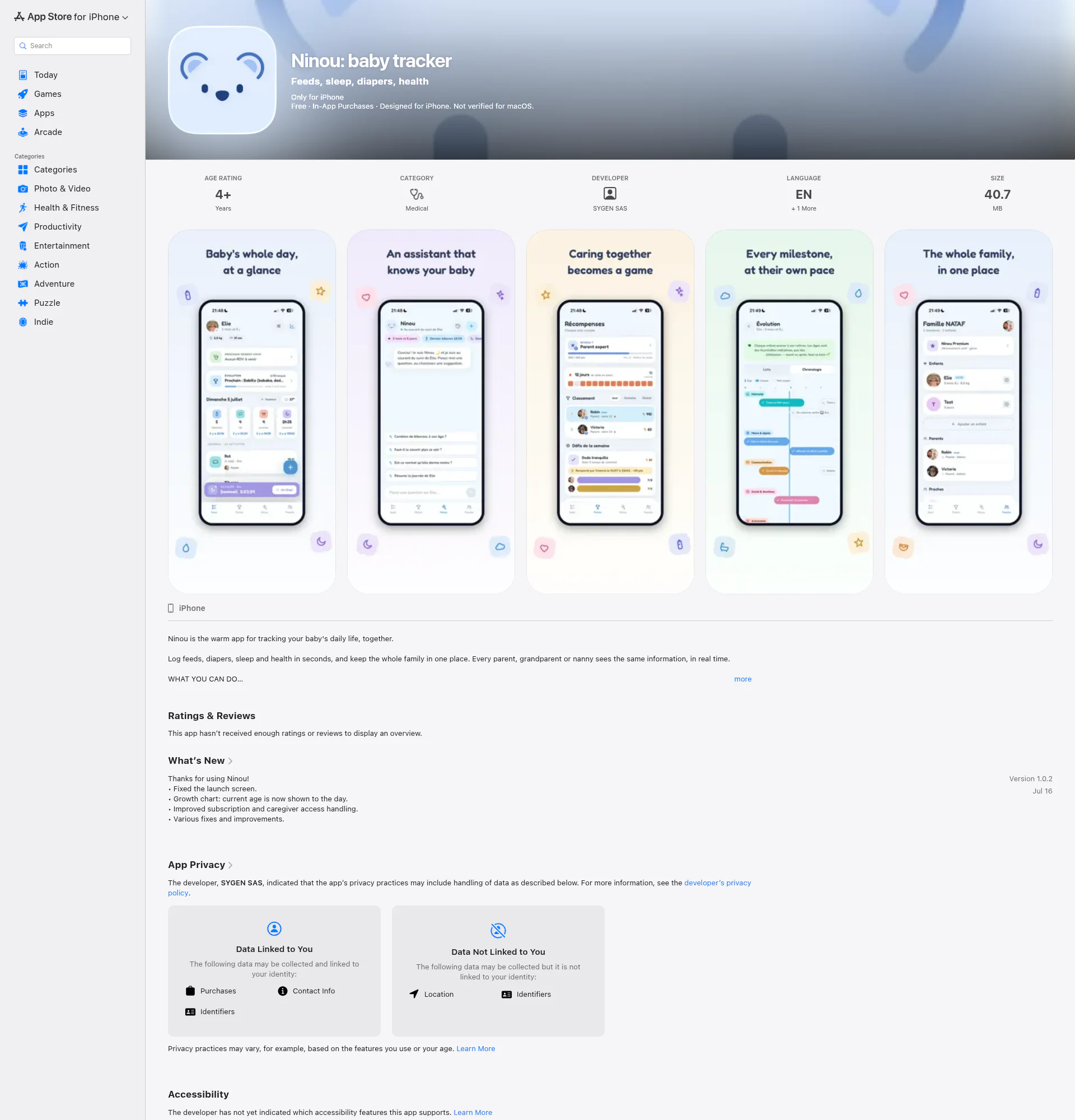The width and height of the screenshot is (1075, 1120).
Task: Click the 'Purchases' privacy item
Action: [x=211, y=991]
